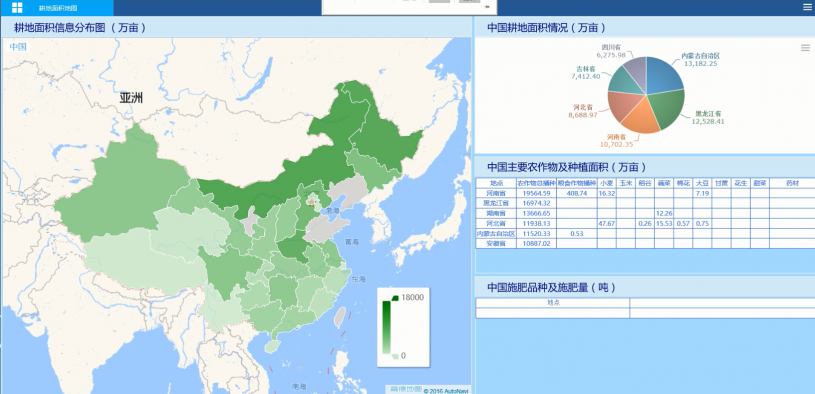Click the 安徽省 row in crops table
Image resolution: width=815 pixels, height=394 pixels.
(x=646, y=243)
